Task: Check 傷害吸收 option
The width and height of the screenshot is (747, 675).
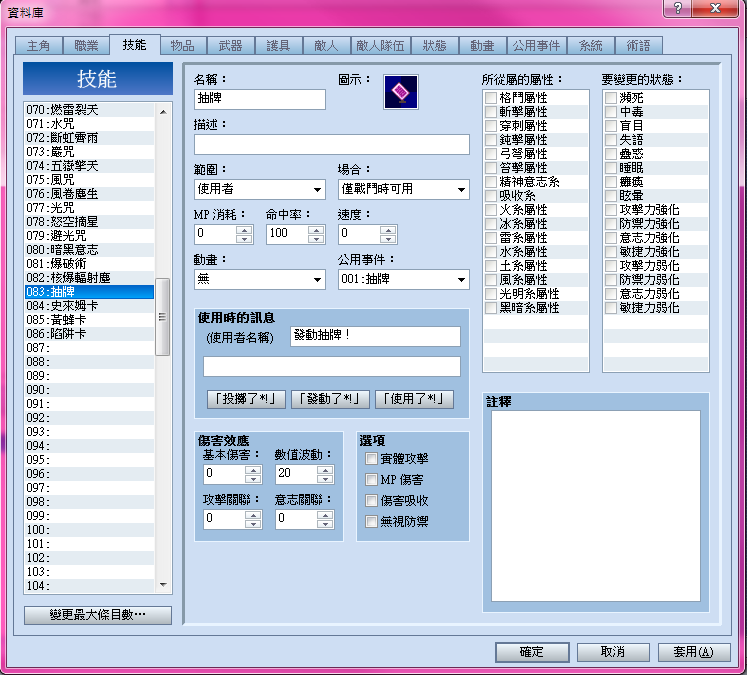Action: 371,501
